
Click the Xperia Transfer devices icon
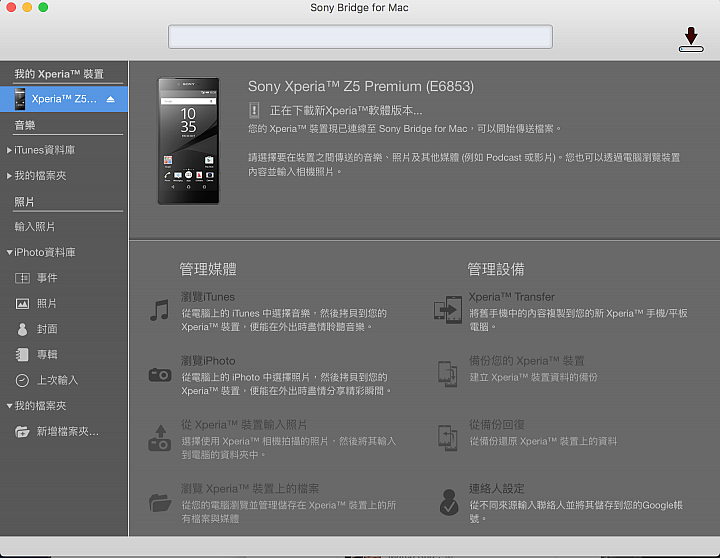(x=448, y=310)
